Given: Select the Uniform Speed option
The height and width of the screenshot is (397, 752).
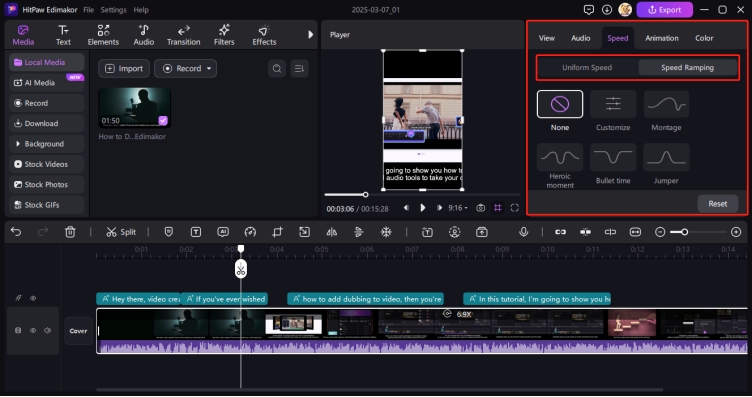Looking at the screenshot, I should pos(587,68).
